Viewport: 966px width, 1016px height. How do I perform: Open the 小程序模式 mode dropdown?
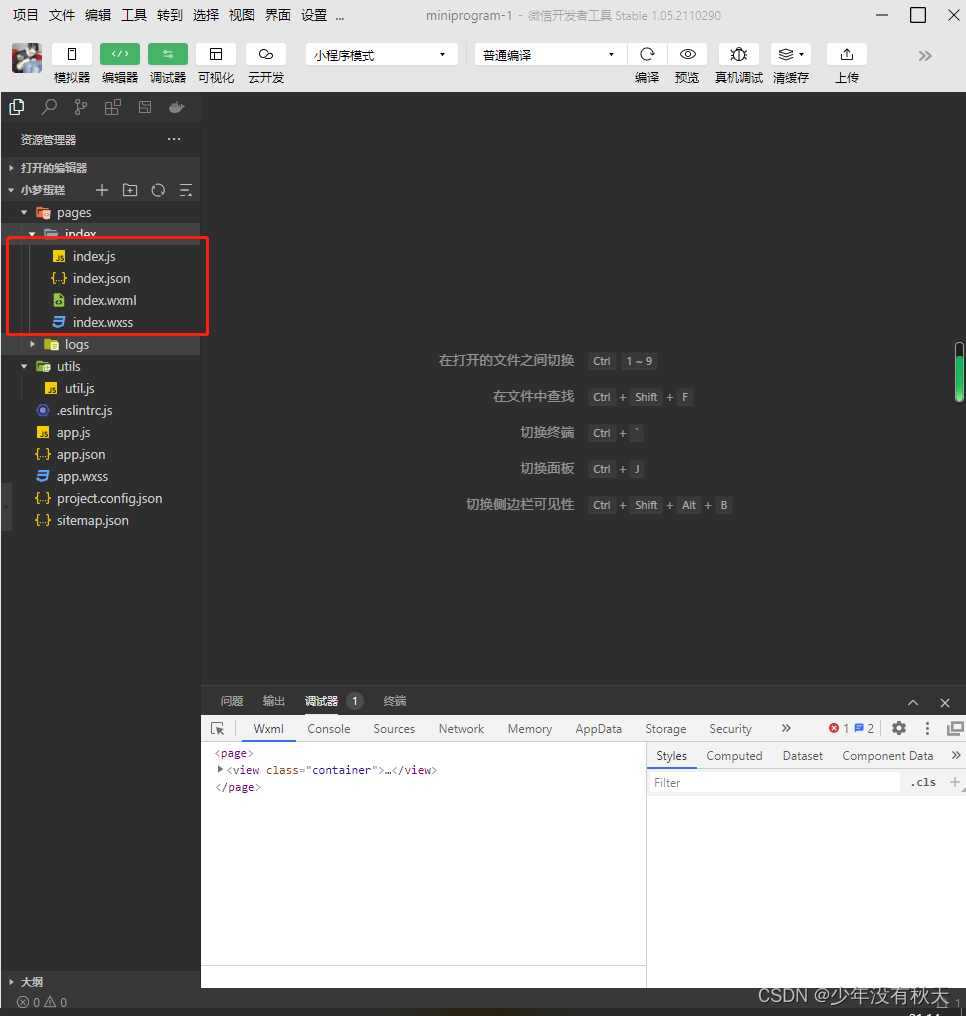point(382,55)
